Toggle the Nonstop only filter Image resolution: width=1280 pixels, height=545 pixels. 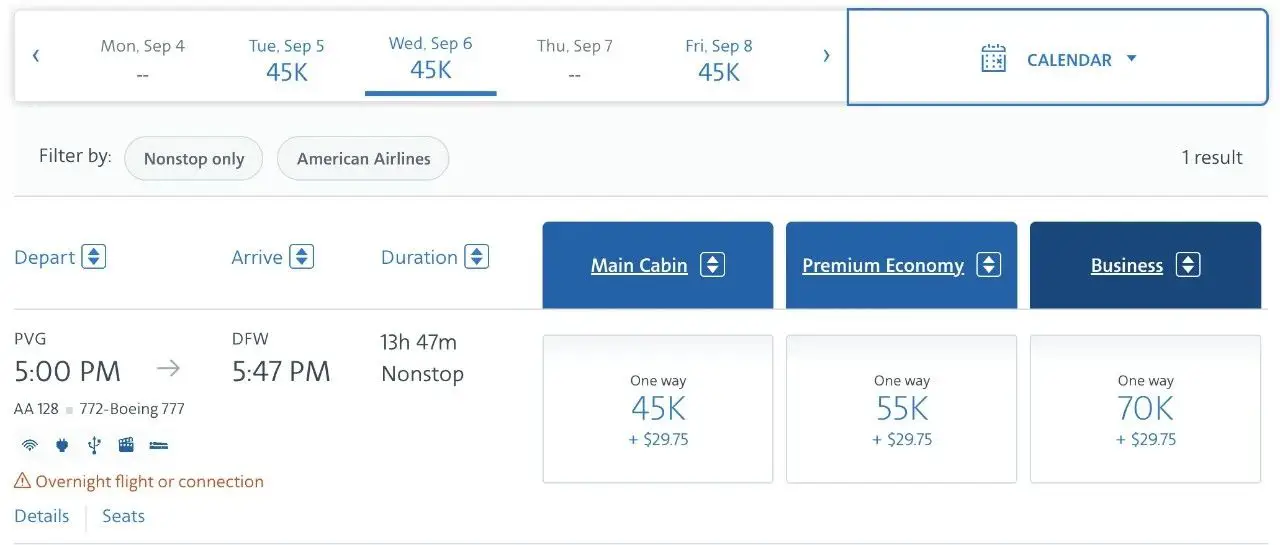click(x=194, y=158)
